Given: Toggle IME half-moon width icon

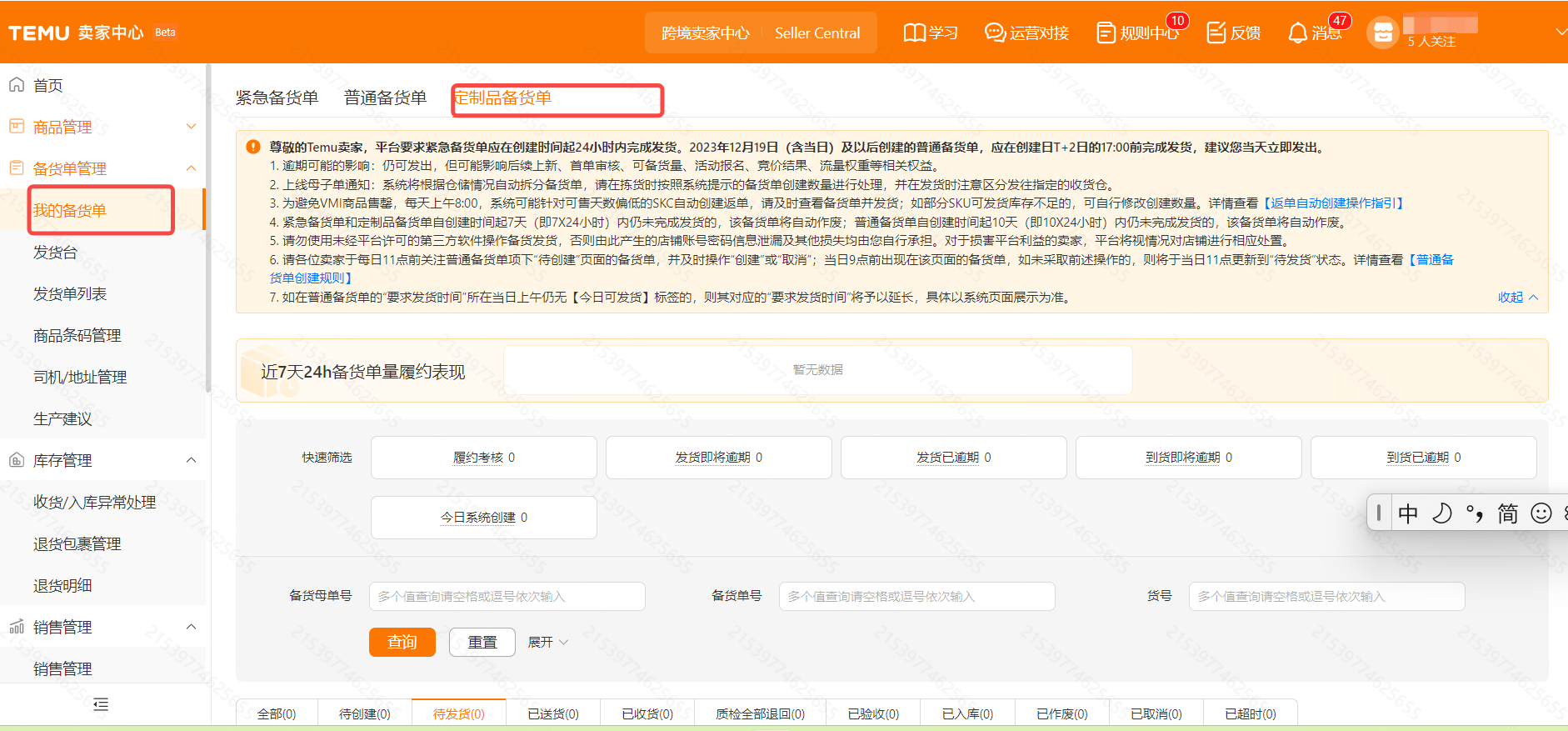Looking at the screenshot, I should click(1442, 513).
